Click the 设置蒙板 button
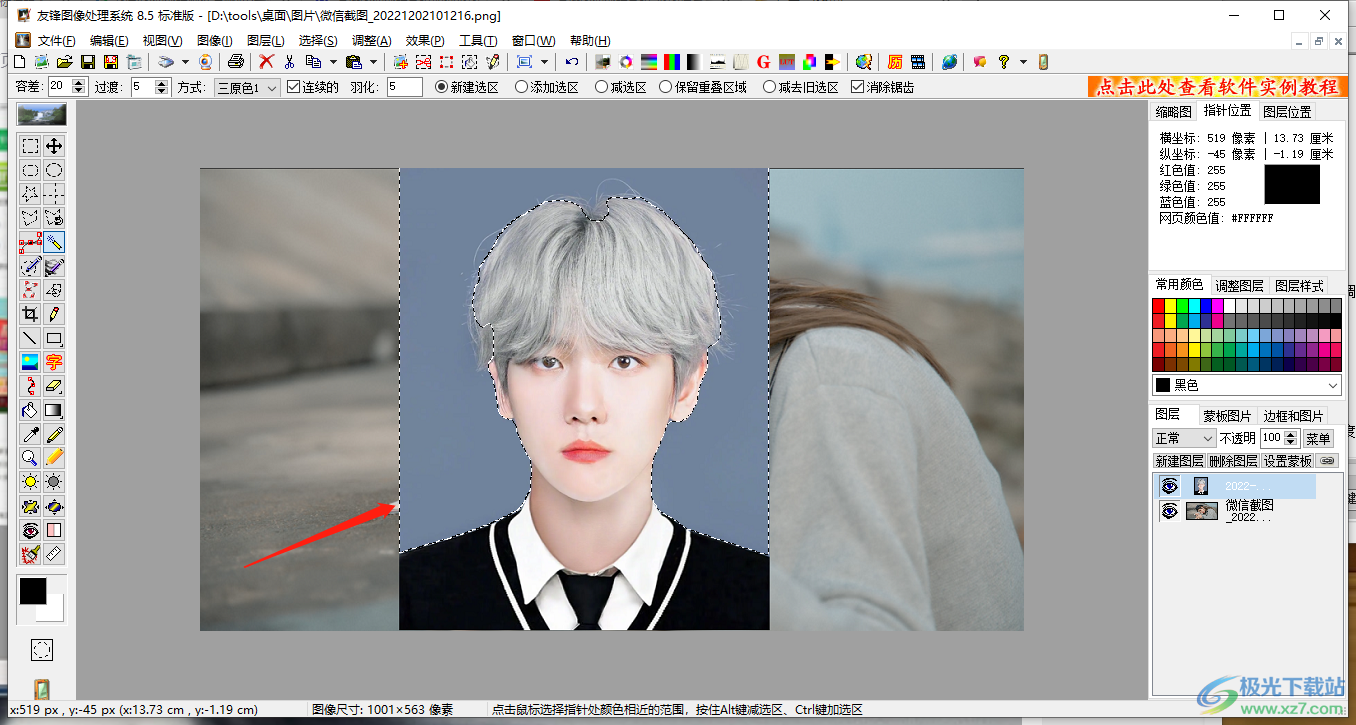 (x=1287, y=461)
